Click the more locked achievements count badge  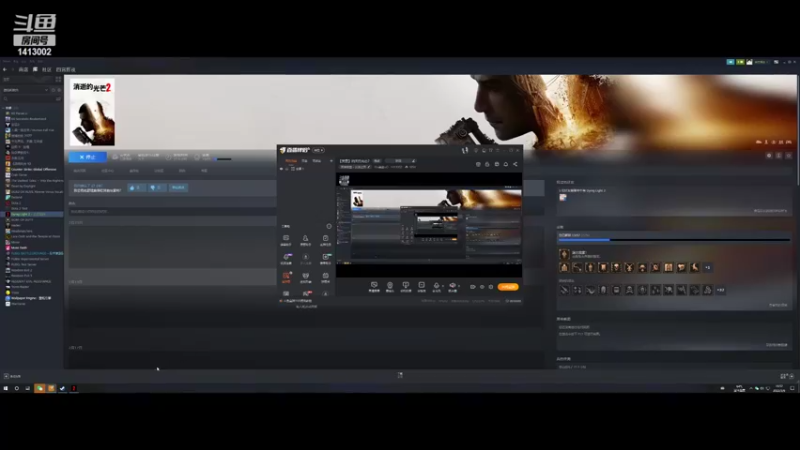coord(720,290)
